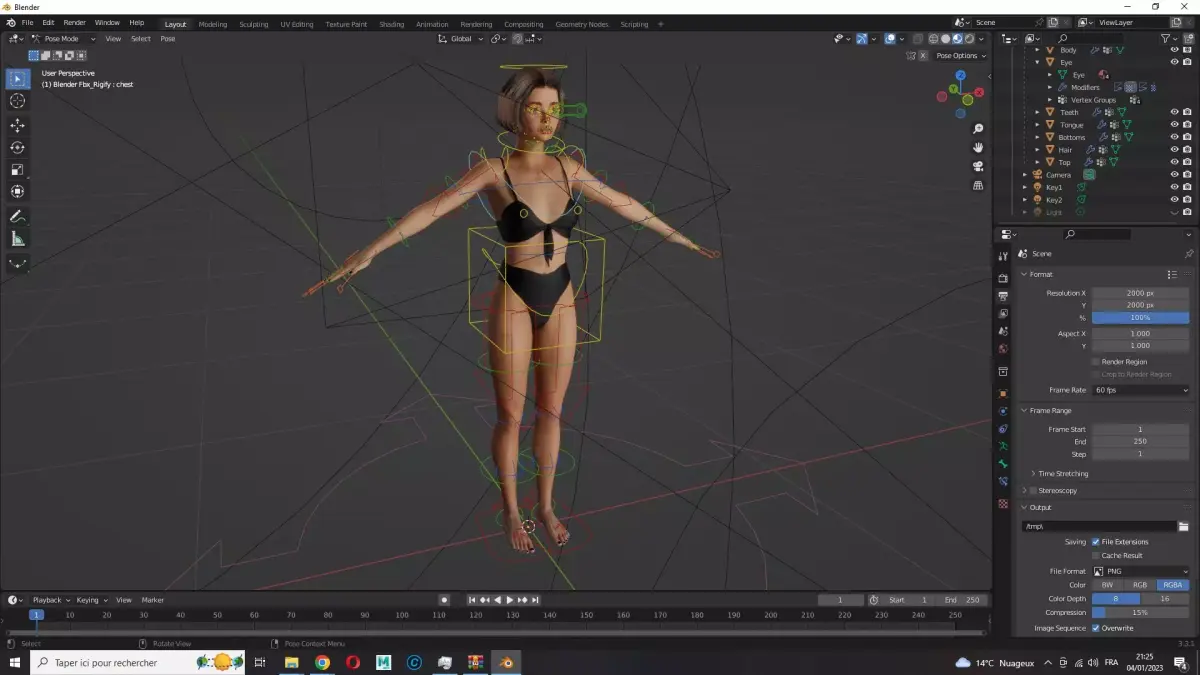Select the Breakdowner pose tool
The image size is (1200, 675).
pos(18,263)
